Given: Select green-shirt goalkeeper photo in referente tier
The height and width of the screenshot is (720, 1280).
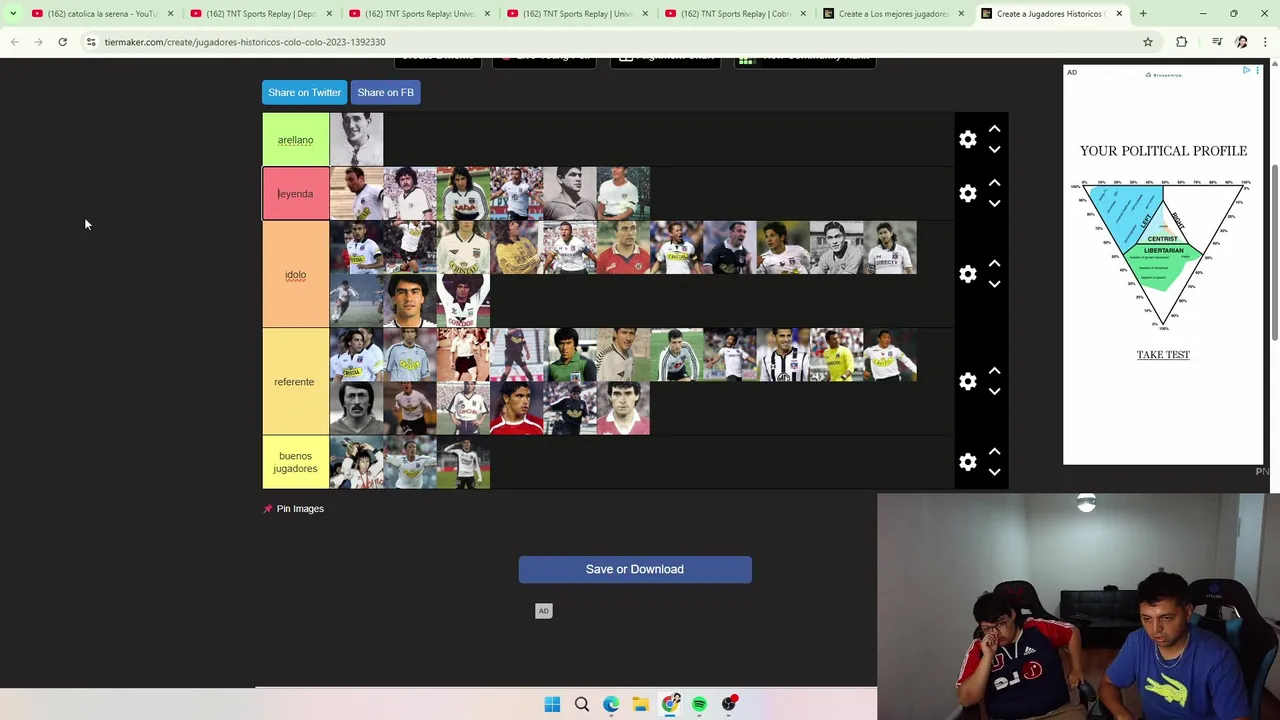Looking at the screenshot, I should point(570,355).
